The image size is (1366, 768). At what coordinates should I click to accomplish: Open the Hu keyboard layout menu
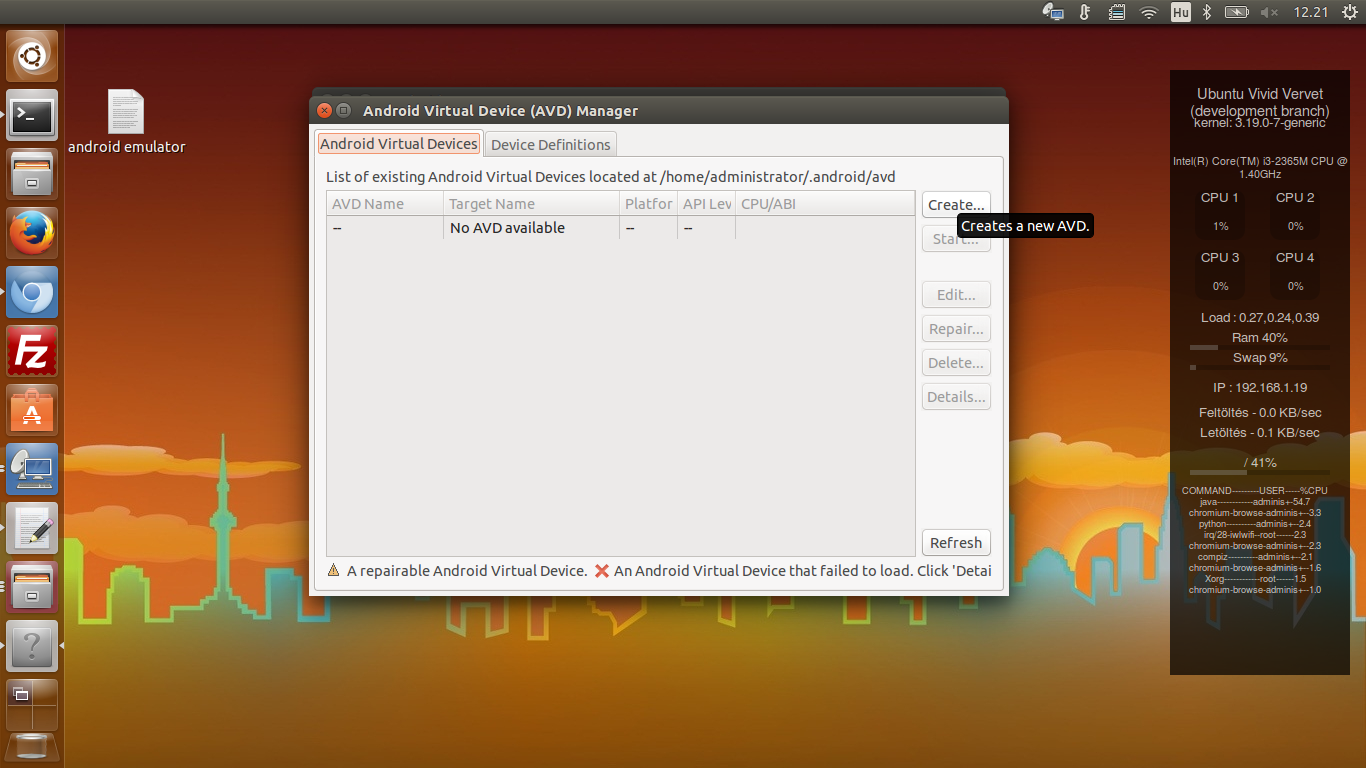[1180, 12]
